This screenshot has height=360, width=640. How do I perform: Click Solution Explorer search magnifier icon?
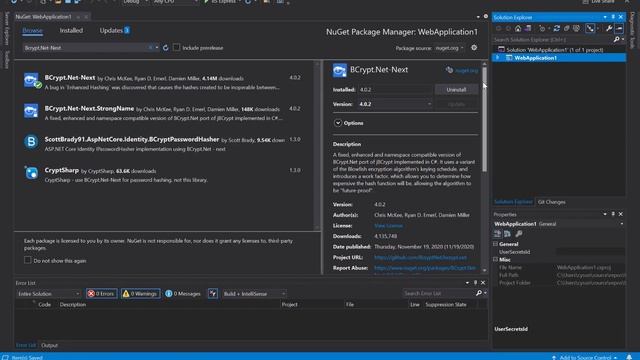[616, 40]
